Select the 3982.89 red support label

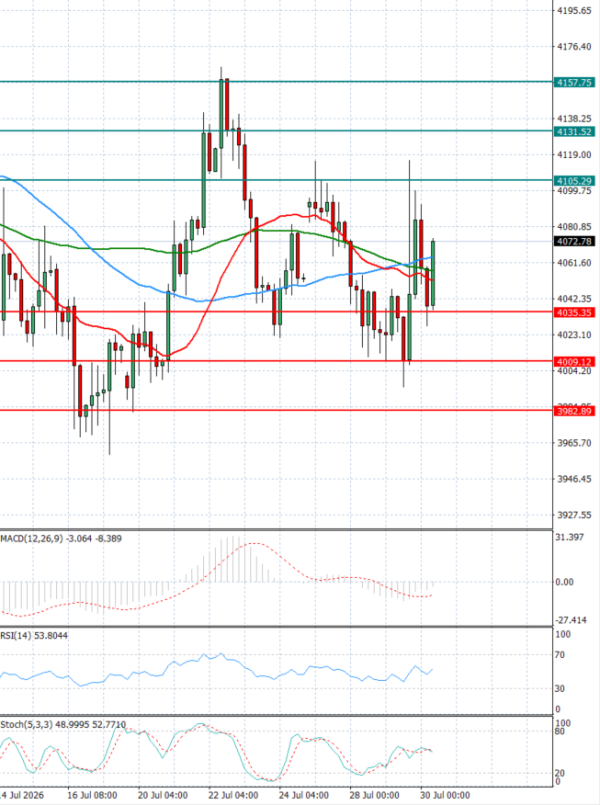574,411
